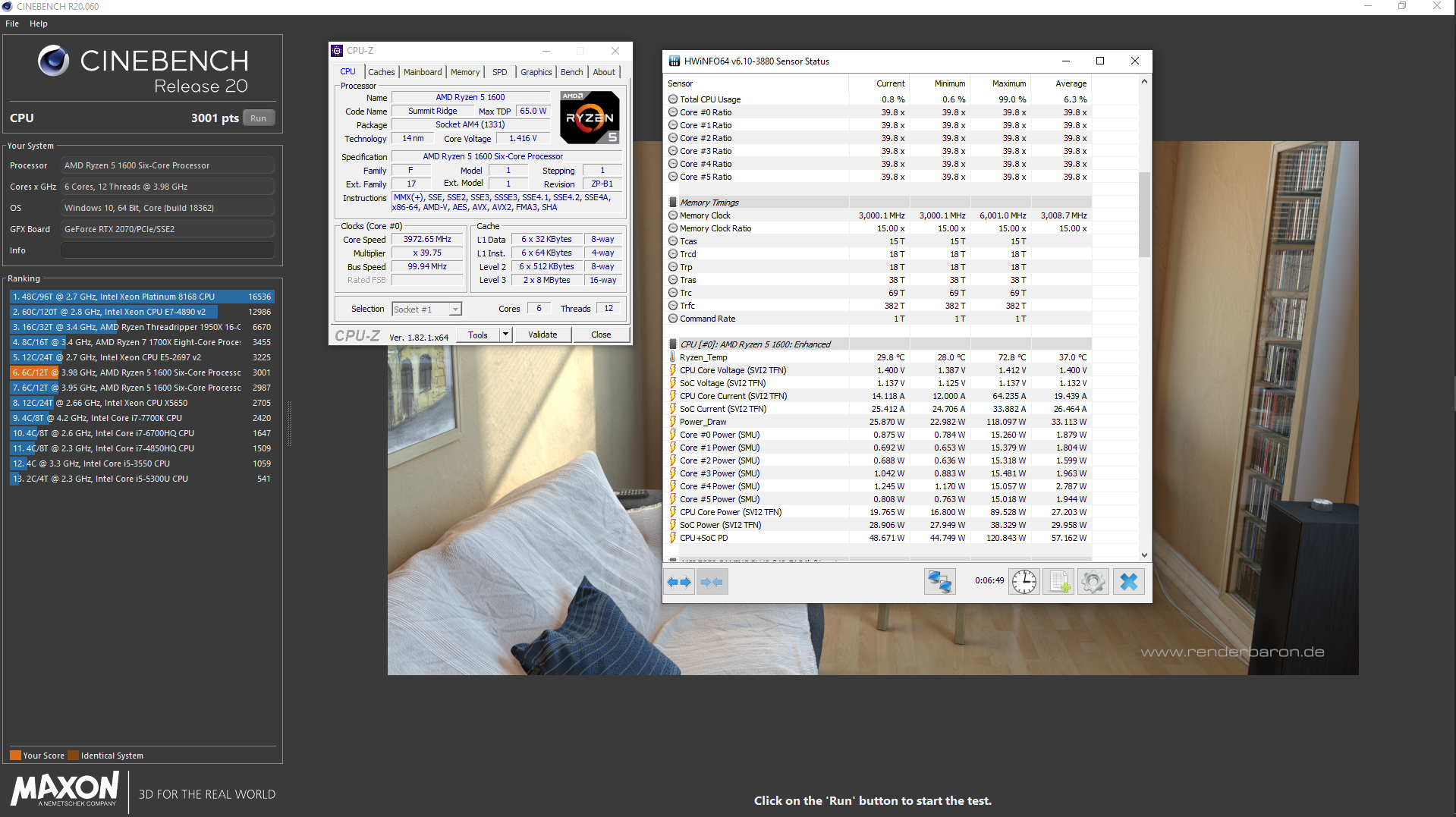Switch to the Mainboard tab in CPU-Z
The image size is (1456, 817).
423,72
